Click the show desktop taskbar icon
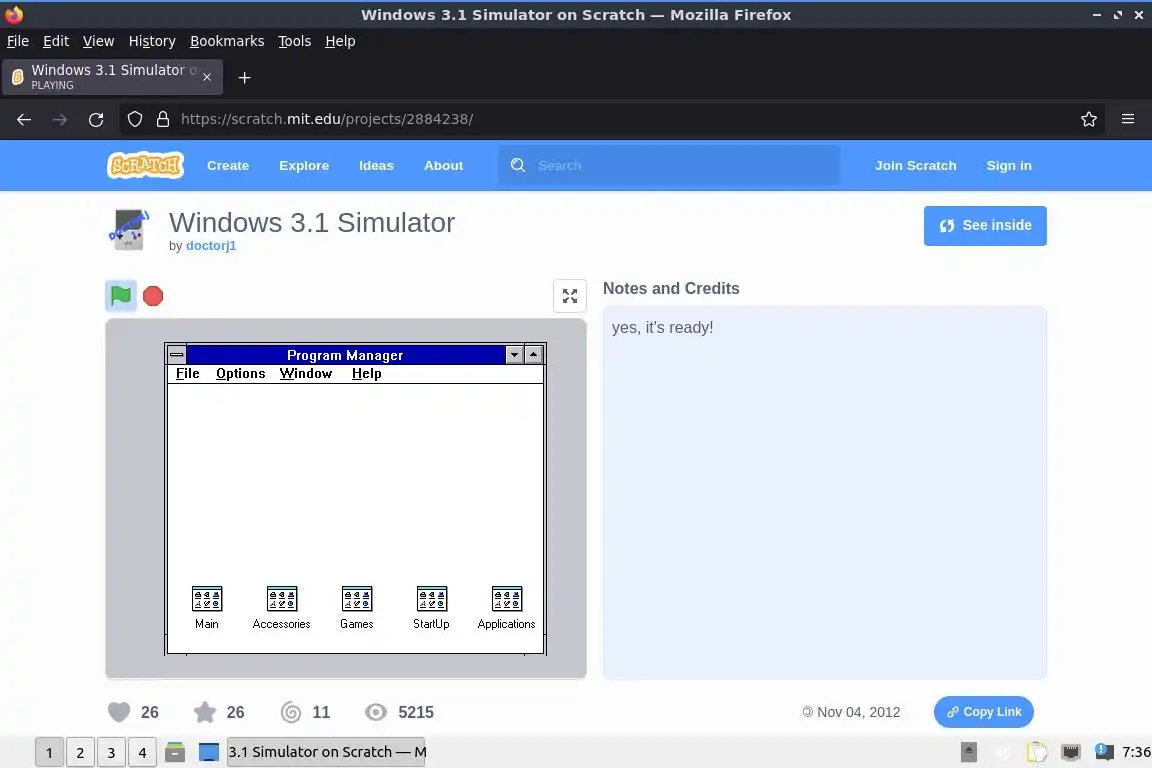Screen dimensions: 1152x768 pyautogui.click(x=209, y=753)
